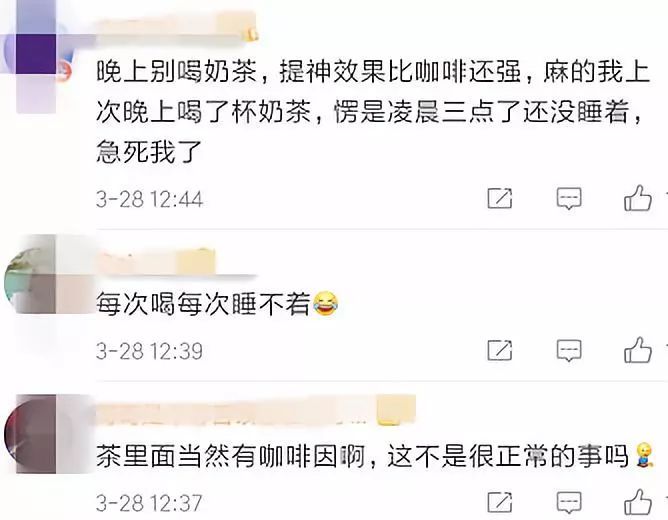668x520 pixels.
Task: Give a thumbs up to the 12:39 comment
Action: click(638, 350)
